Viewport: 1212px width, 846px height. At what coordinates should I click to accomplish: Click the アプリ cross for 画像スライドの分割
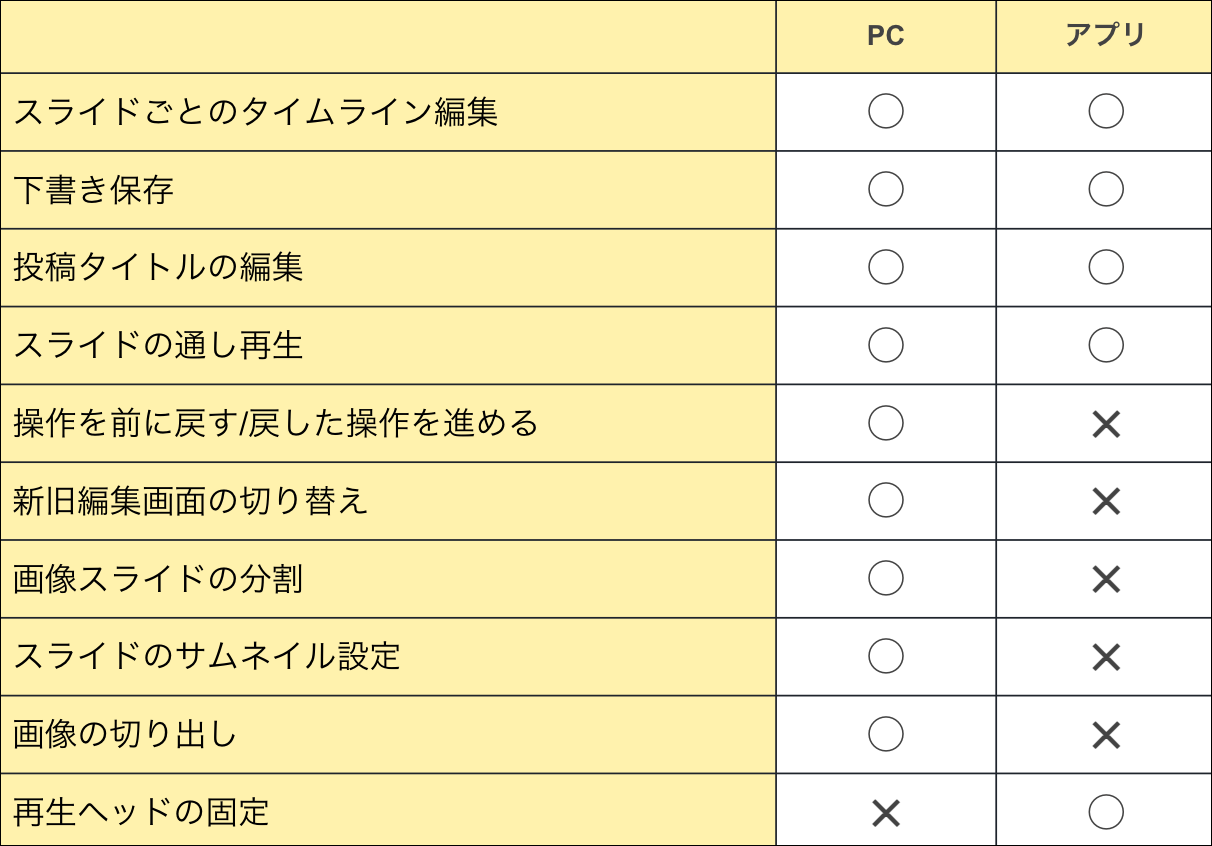pos(1106,579)
